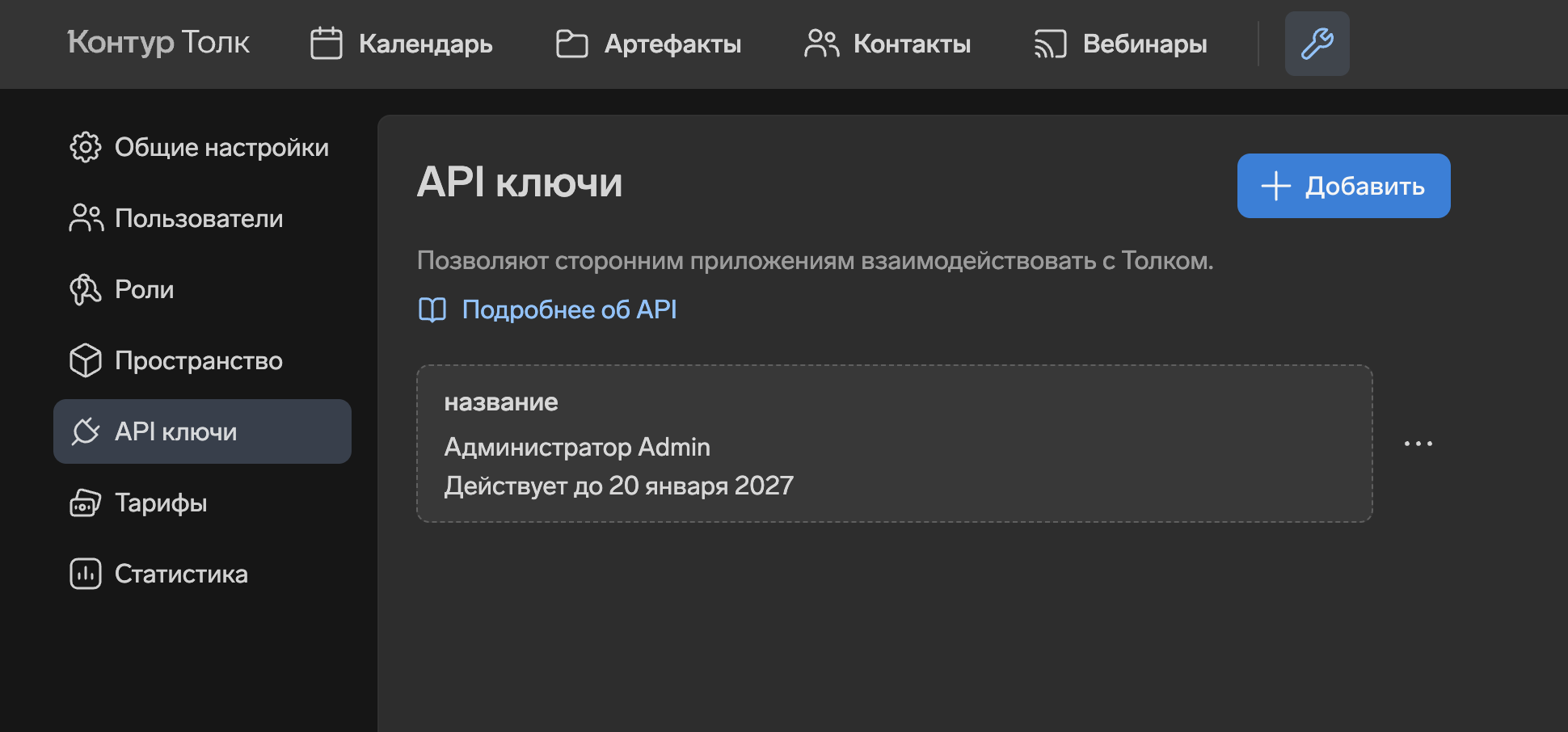Image resolution: width=1568 pixels, height=732 pixels.
Task: Switch to Вебинары in the top navigation
Action: coord(1120,44)
